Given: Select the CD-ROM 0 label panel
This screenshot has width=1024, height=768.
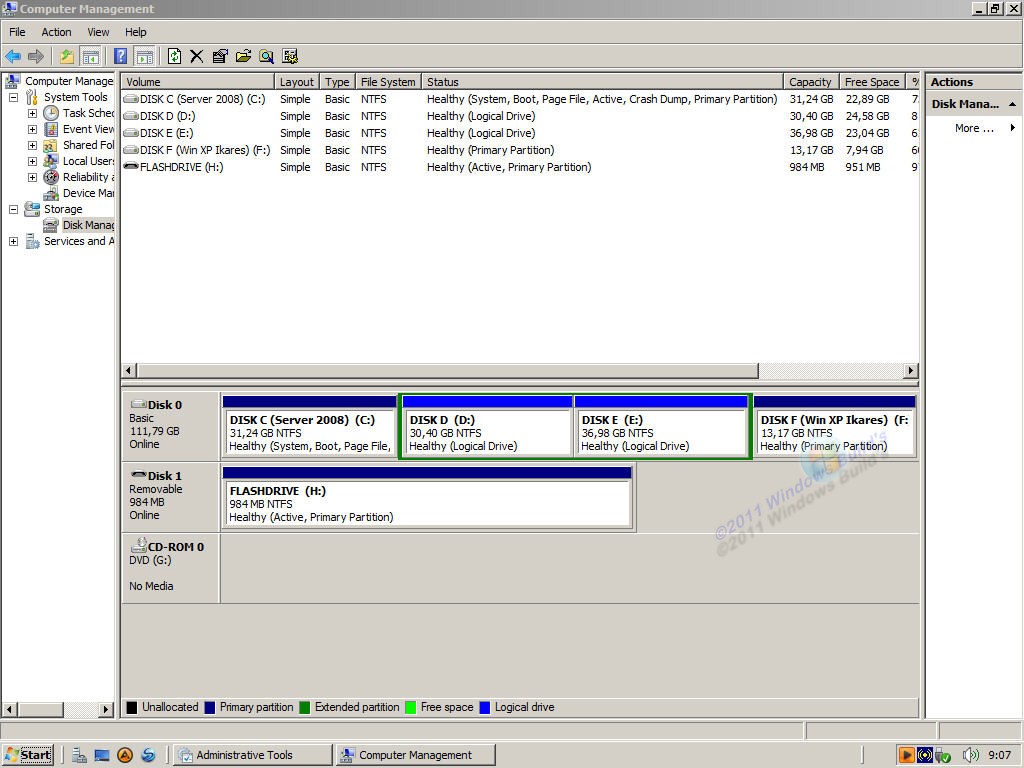Looking at the screenshot, I should [x=170, y=568].
